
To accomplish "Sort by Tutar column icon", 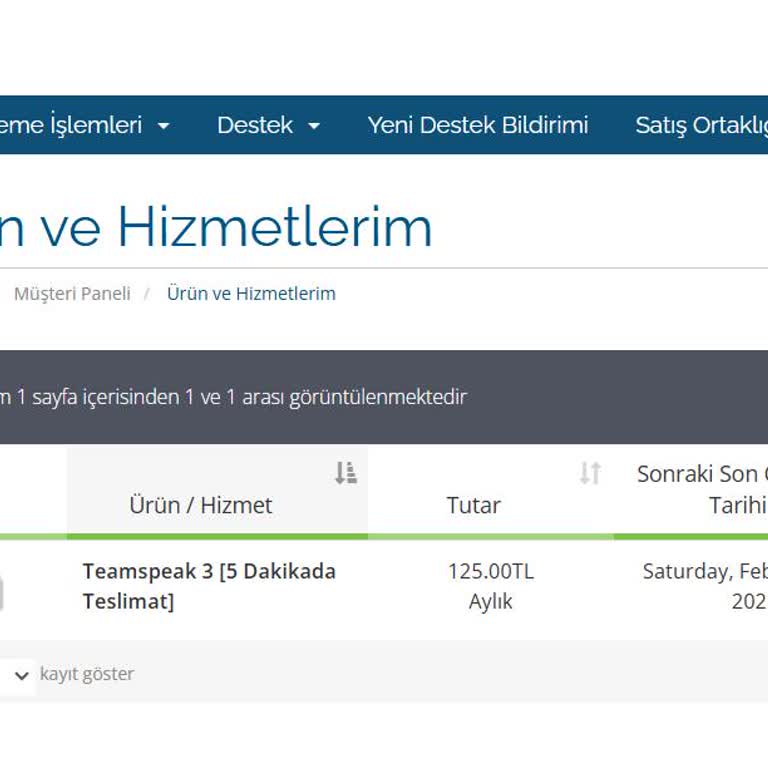I will coord(590,473).
